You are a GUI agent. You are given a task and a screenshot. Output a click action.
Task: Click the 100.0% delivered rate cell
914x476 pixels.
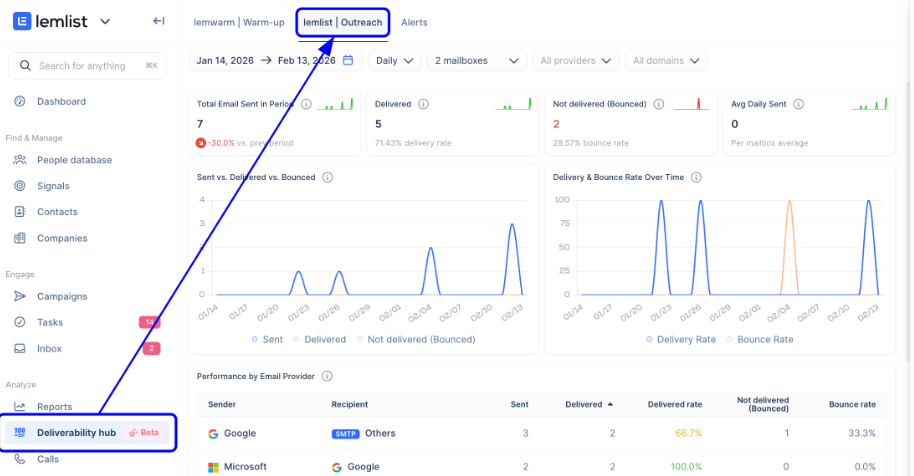(686, 467)
